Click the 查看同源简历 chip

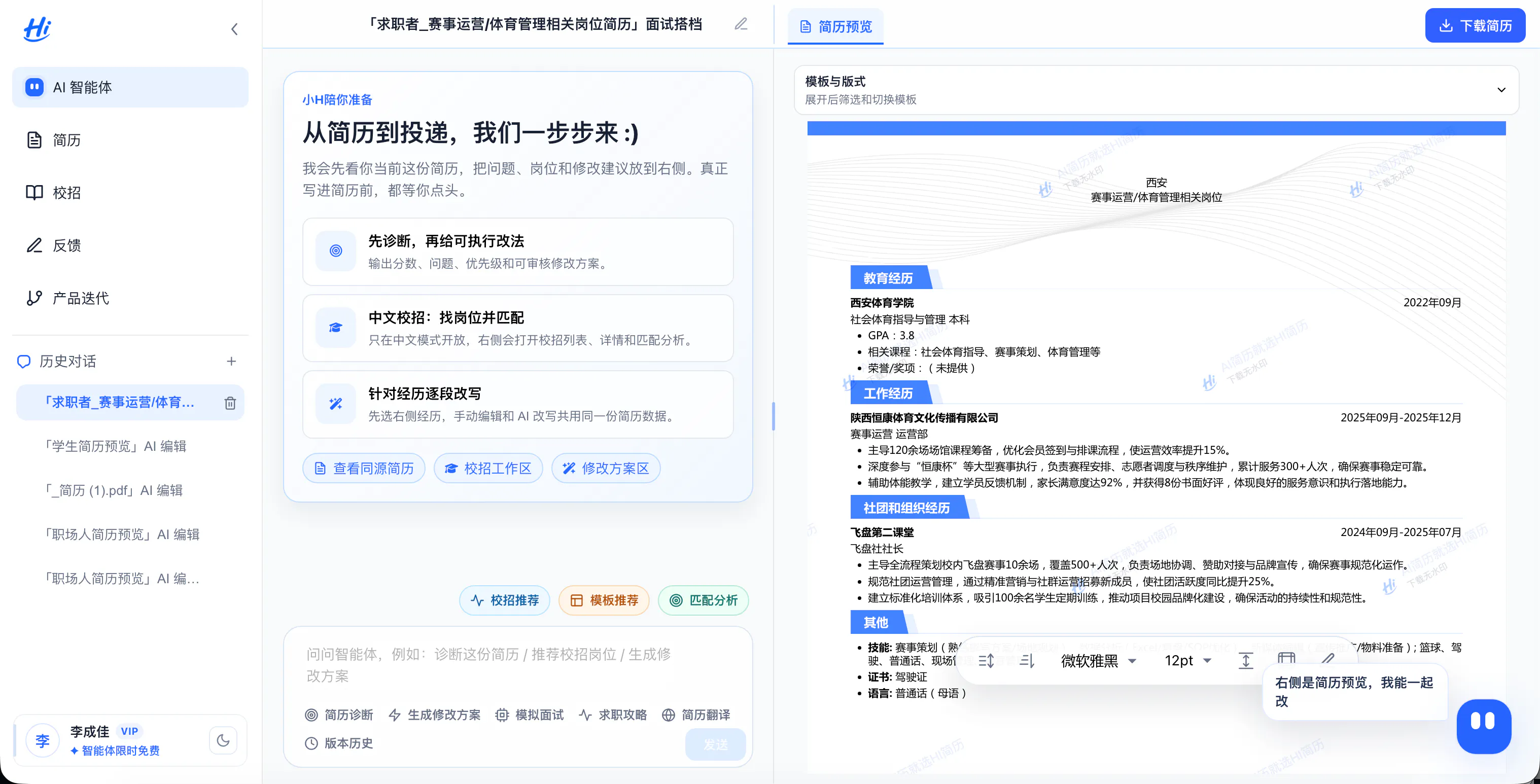[364, 468]
